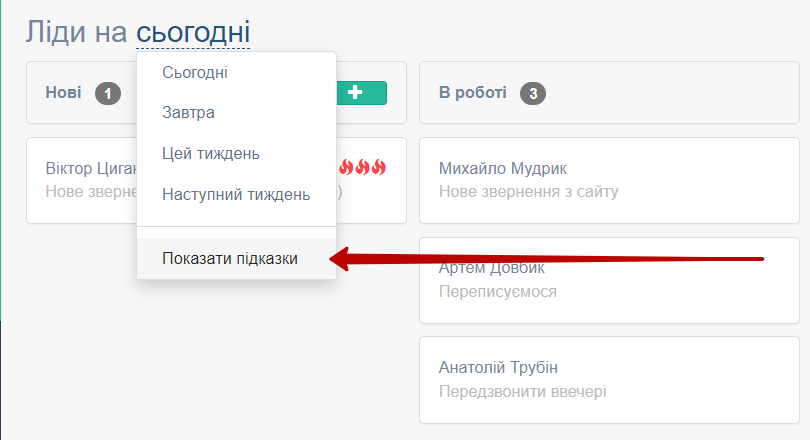The height and width of the screenshot is (440, 810).
Task: Click Передзвонити ввечері note on Анатолій's card
Action: coord(522,391)
